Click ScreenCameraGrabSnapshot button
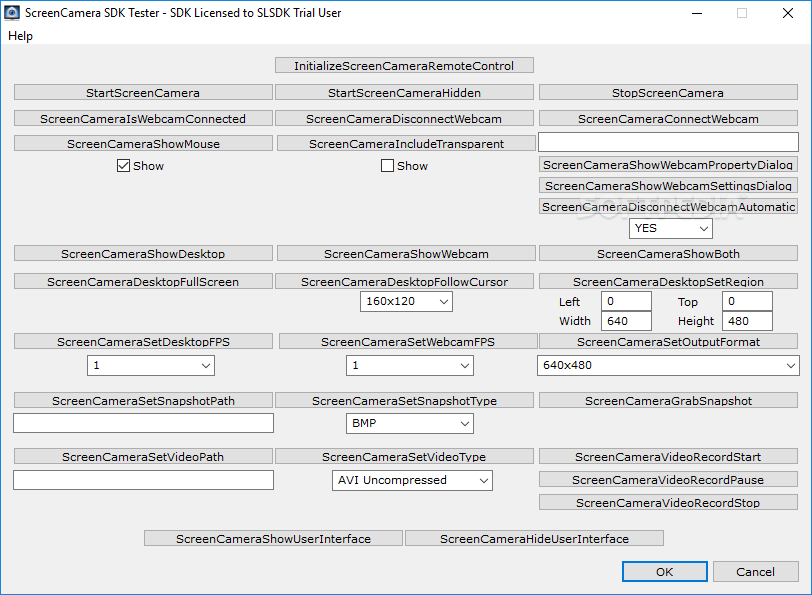This screenshot has height=595, width=812. click(668, 400)
